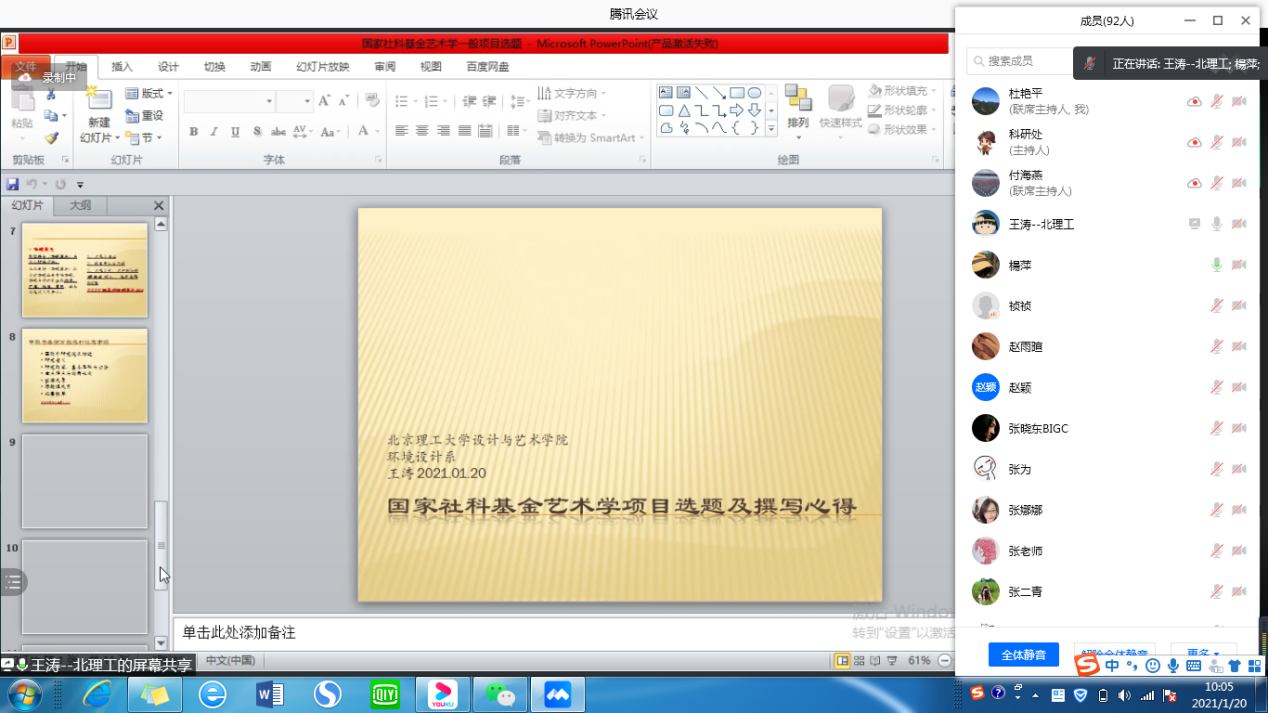
Task: Click the Bold formatting icon
Action: (194, 132)
